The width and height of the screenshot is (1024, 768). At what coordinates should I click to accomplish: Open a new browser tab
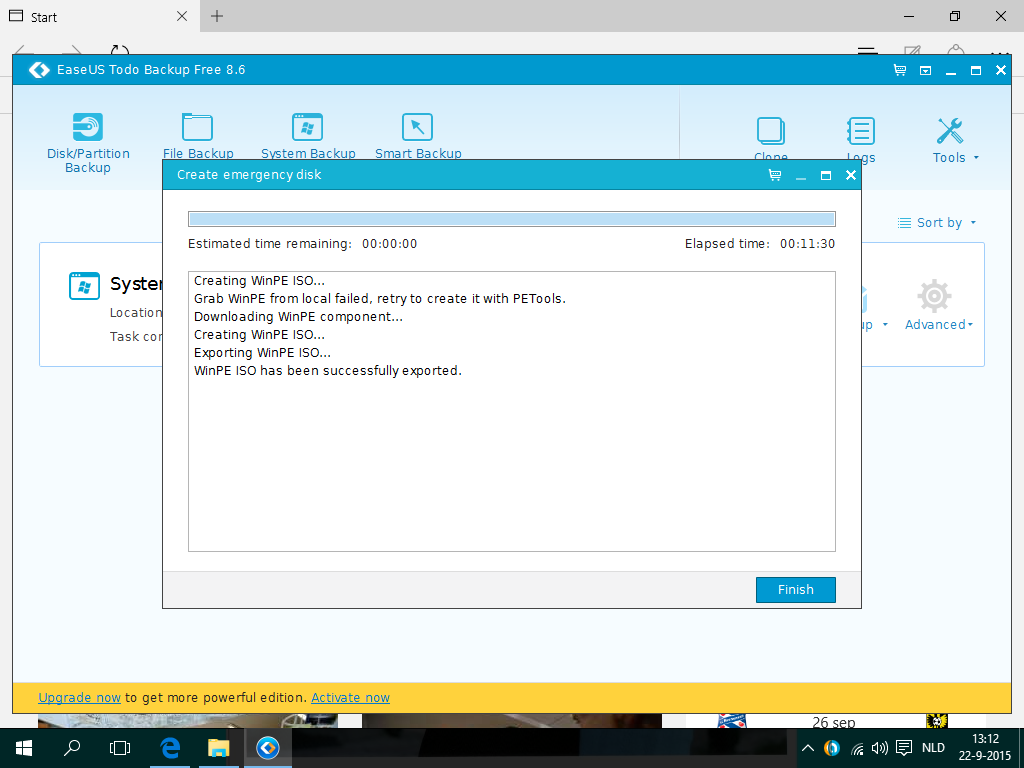217,16
